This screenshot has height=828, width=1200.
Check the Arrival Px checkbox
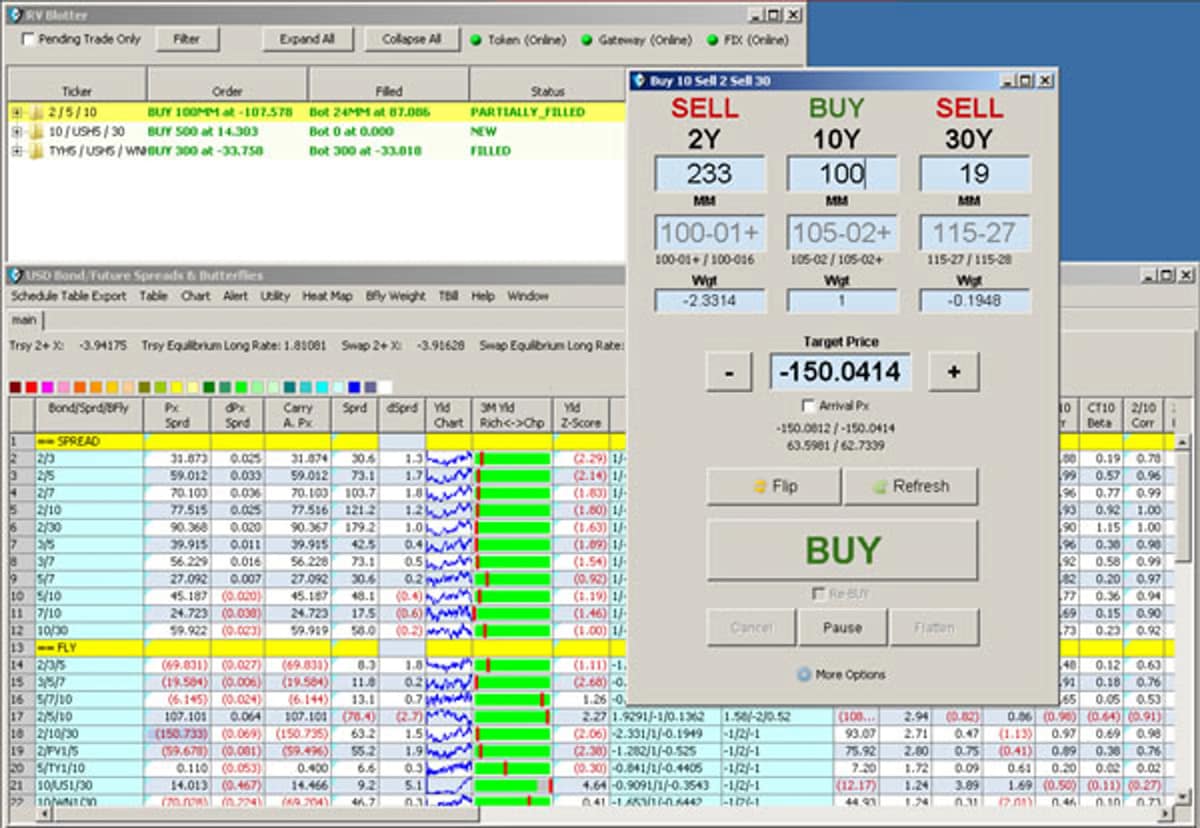point(809,406)
